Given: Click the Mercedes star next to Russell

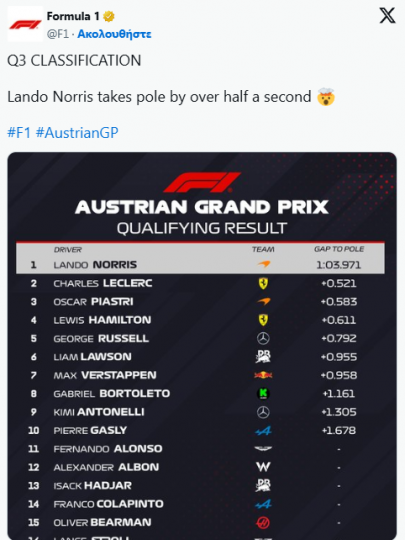Looking at the screenshot, I should pos(263,339).
